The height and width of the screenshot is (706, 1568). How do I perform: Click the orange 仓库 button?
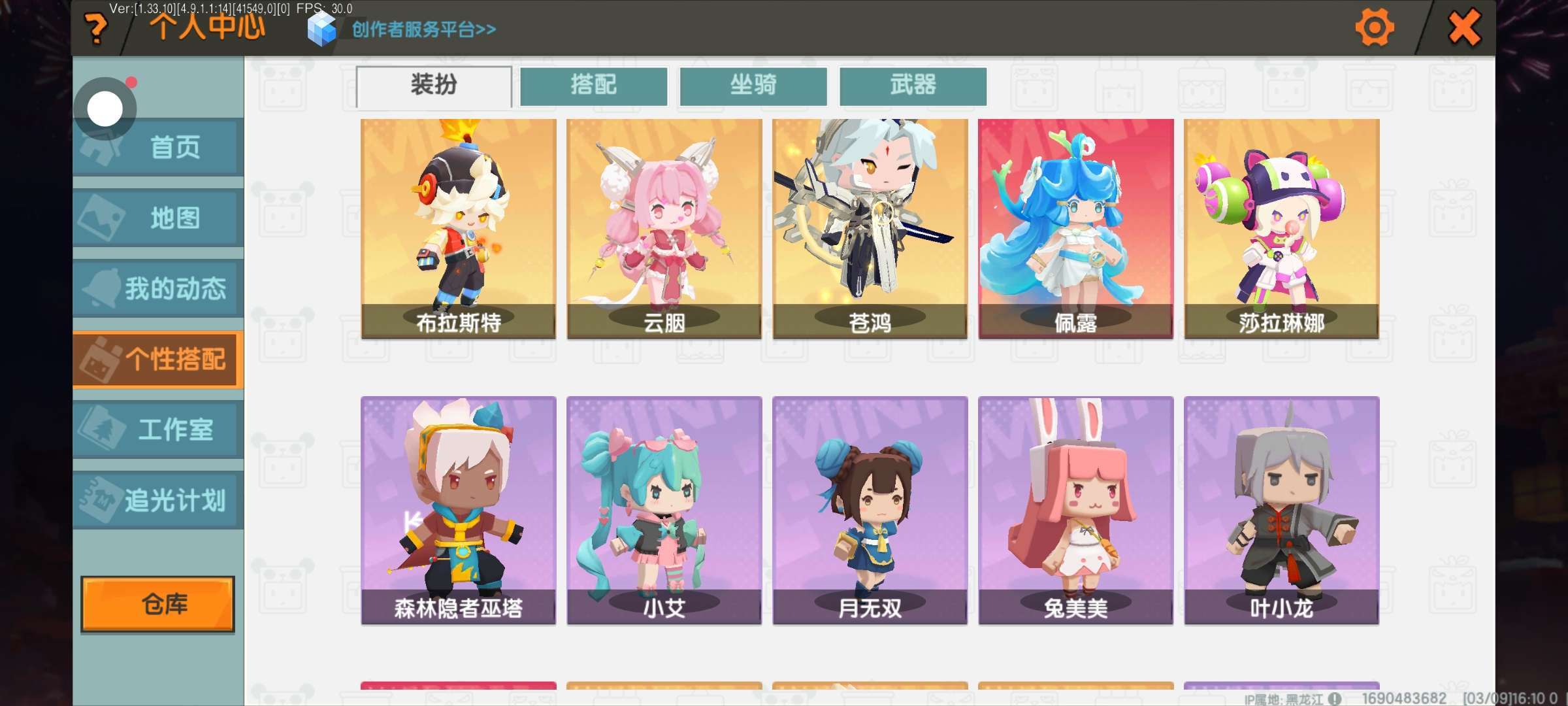pos(157,604)
